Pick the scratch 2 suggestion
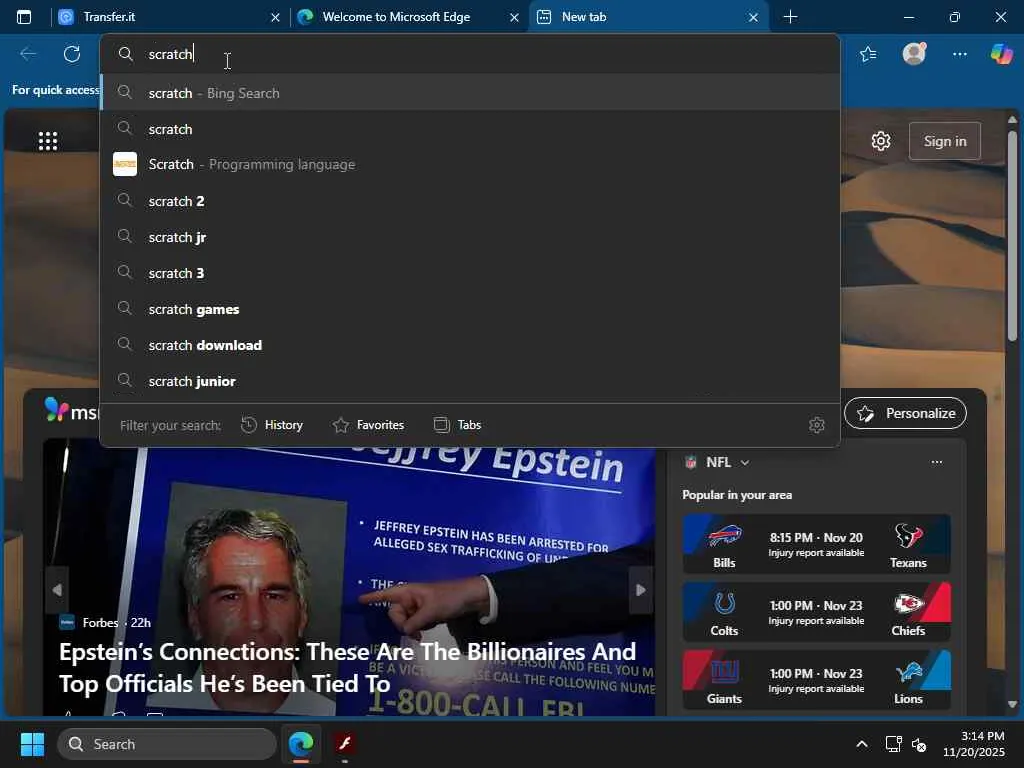1024x768 pixels. [470, 201]
